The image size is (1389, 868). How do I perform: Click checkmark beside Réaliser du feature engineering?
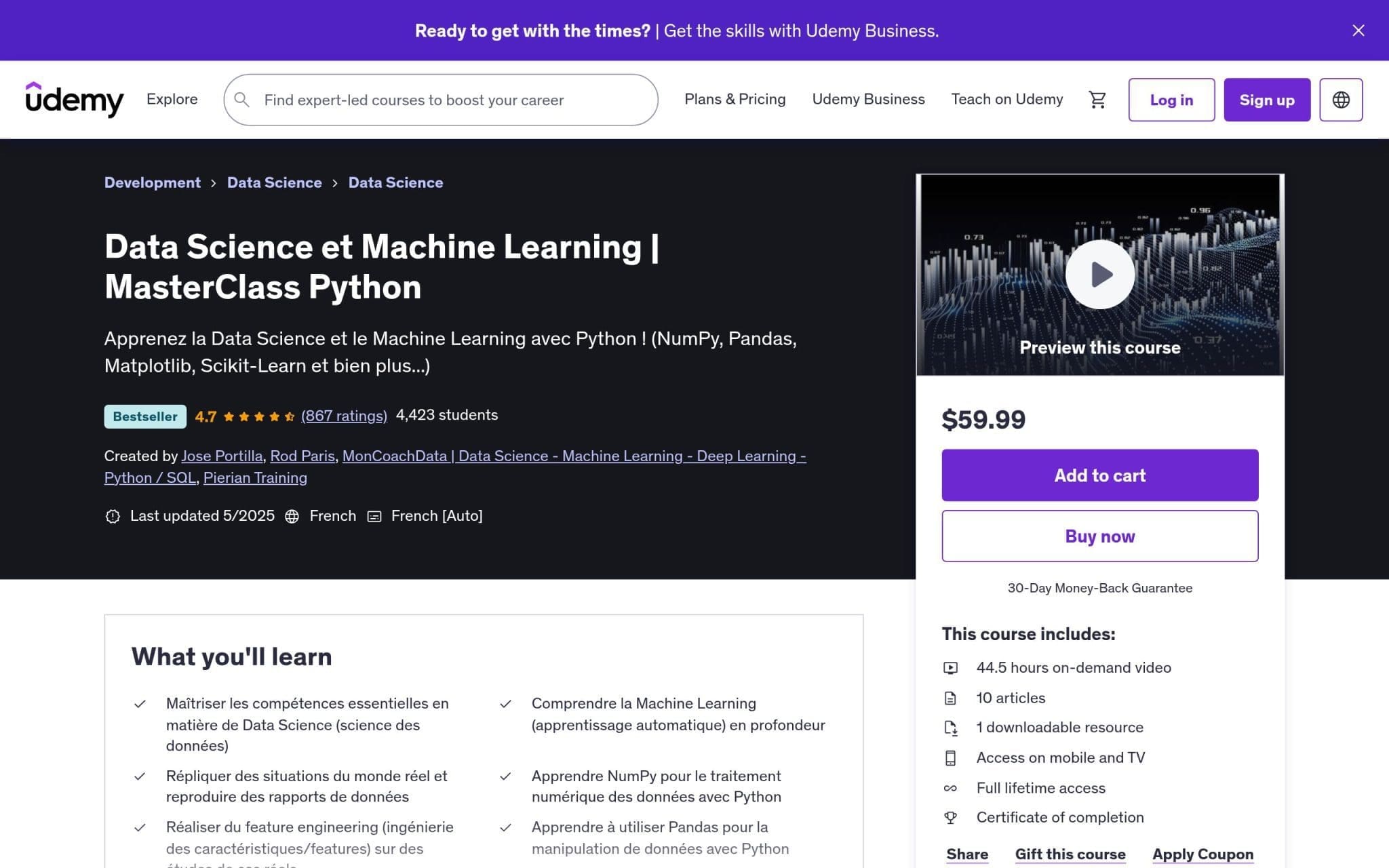[140, 827]
